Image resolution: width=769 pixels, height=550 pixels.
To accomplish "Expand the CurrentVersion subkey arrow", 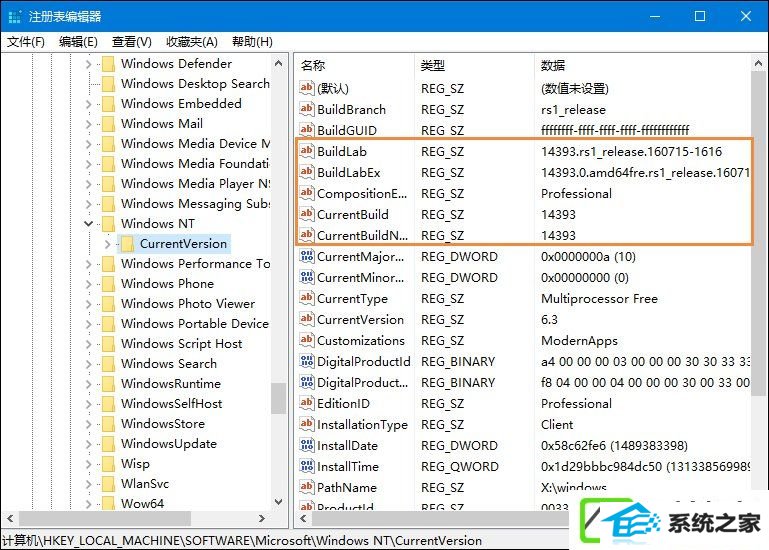I will point(107,244).
